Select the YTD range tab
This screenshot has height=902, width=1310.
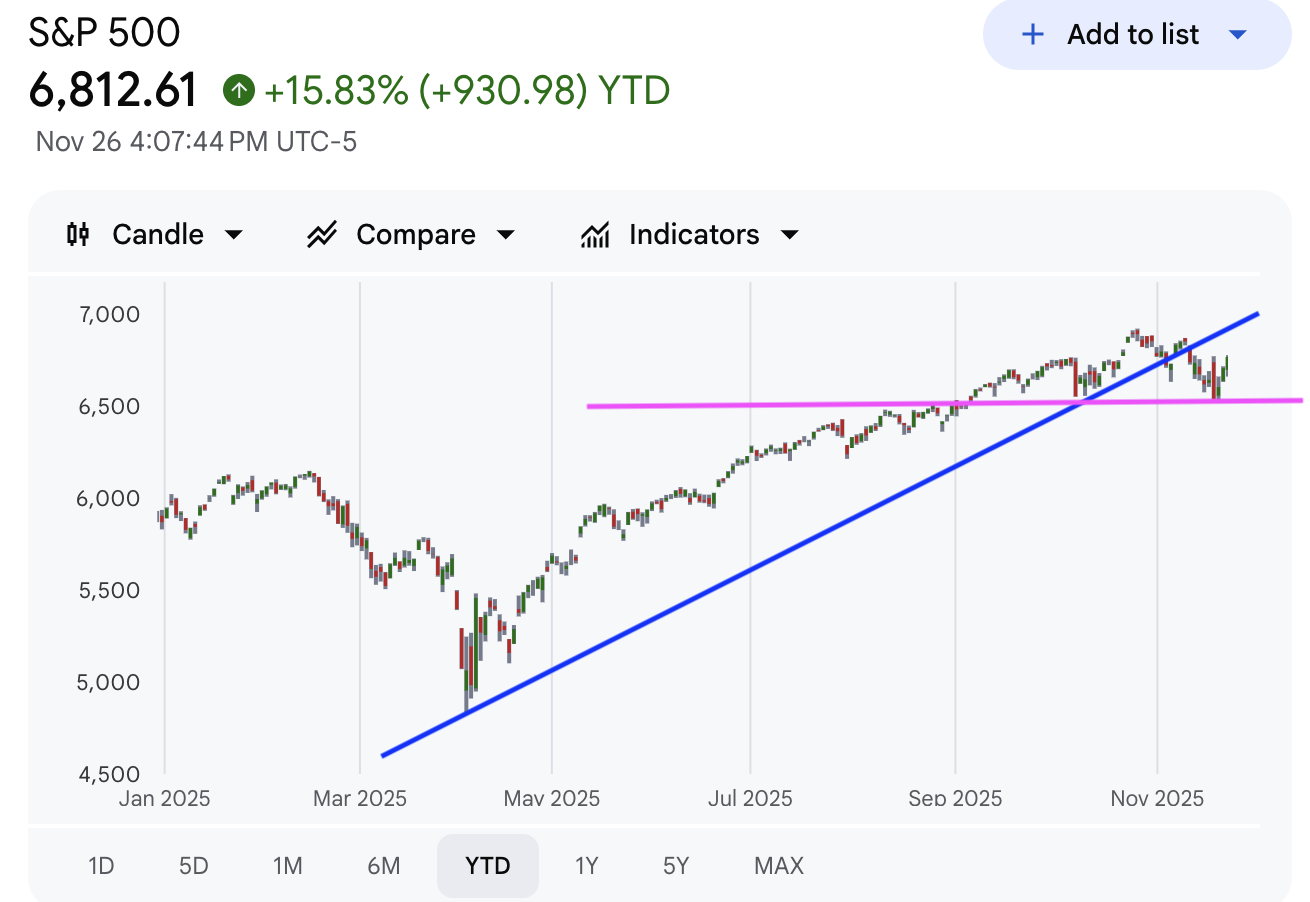point(487,865)
